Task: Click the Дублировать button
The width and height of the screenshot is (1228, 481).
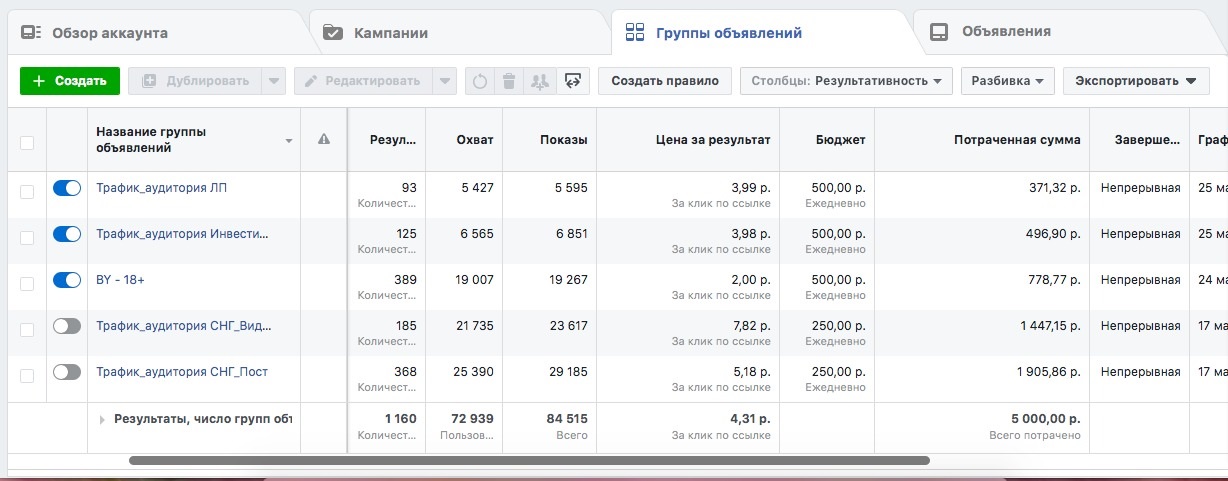Action: (195, 81)
